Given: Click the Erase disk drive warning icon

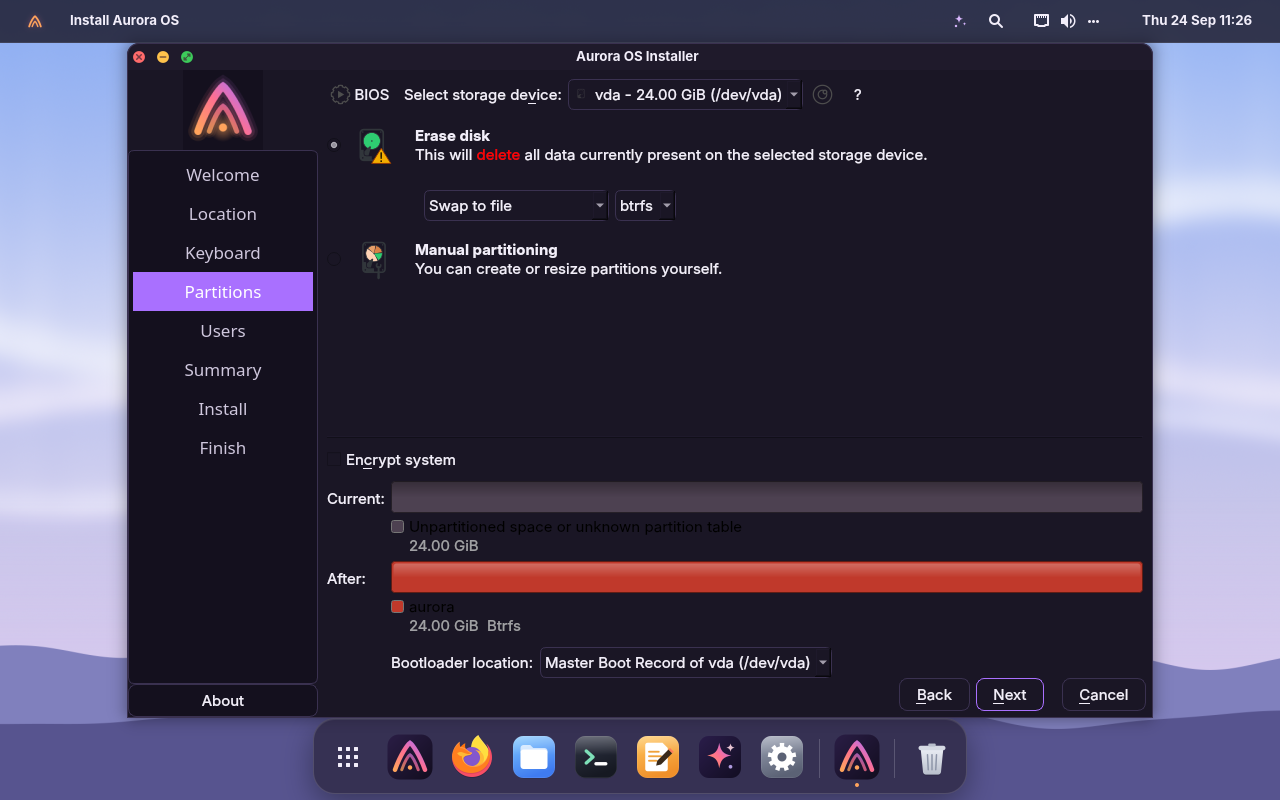Looking at the screenshot, I should [374, 146].
